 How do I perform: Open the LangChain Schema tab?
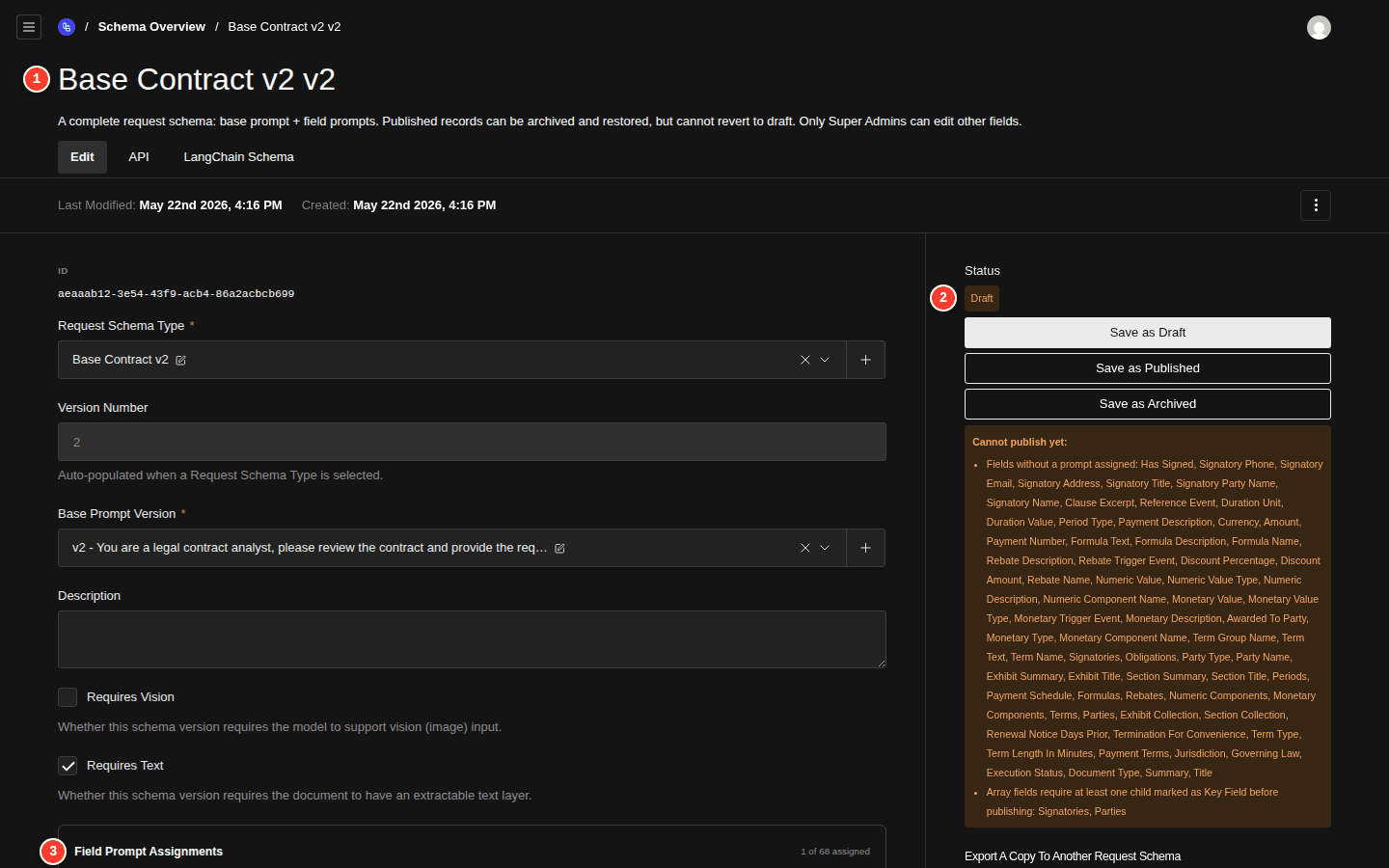pos(238,157)
